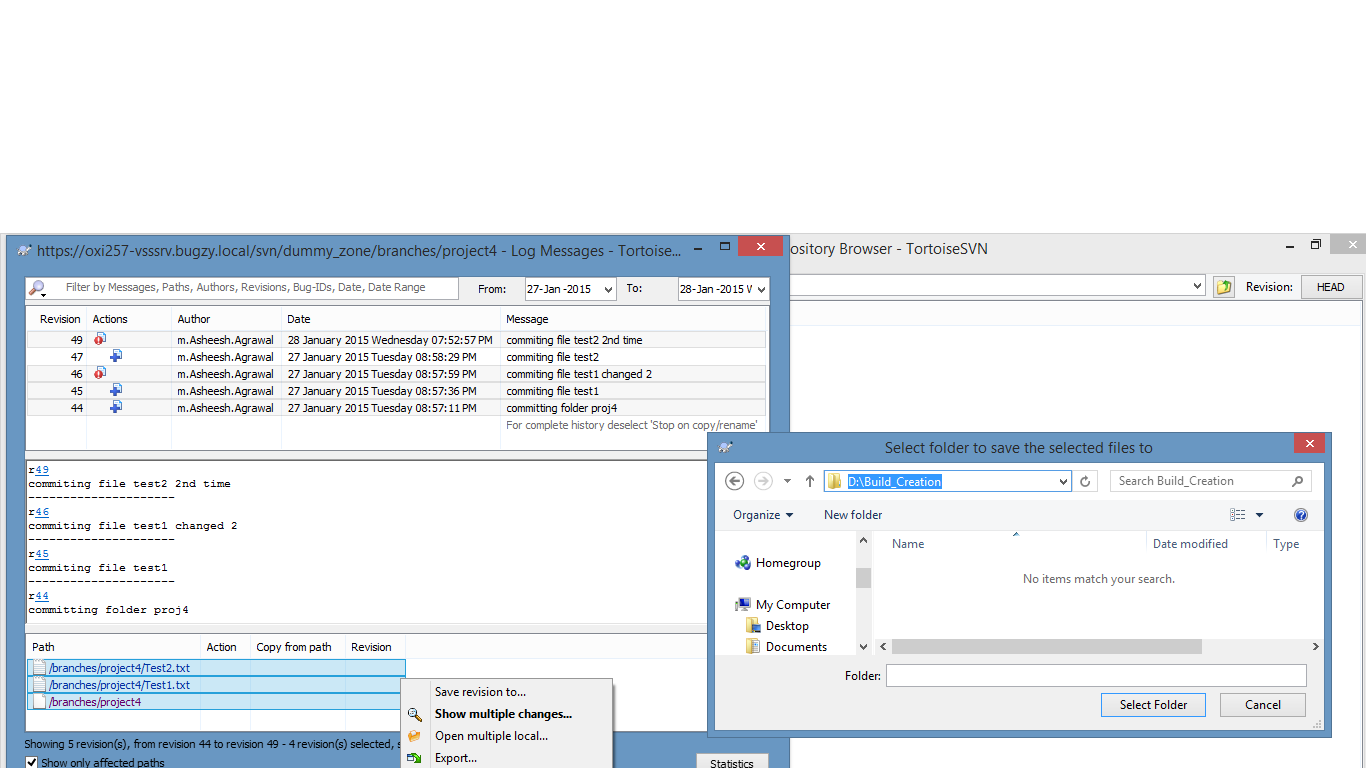1366x768 pixels.
Task: Open the From date dropdown
Action: (x=609, y=289)
